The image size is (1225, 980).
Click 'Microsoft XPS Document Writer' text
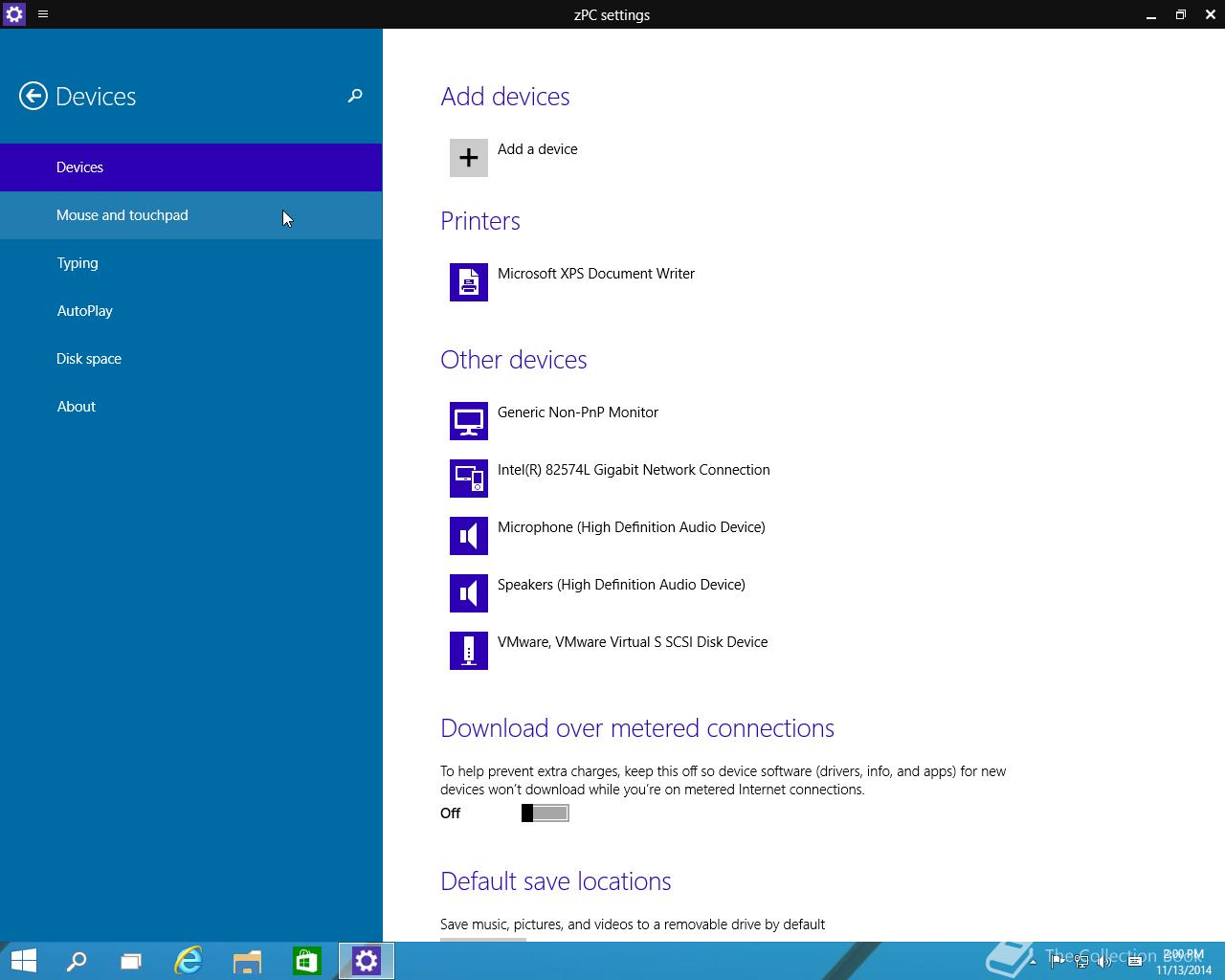coord(596,274)
